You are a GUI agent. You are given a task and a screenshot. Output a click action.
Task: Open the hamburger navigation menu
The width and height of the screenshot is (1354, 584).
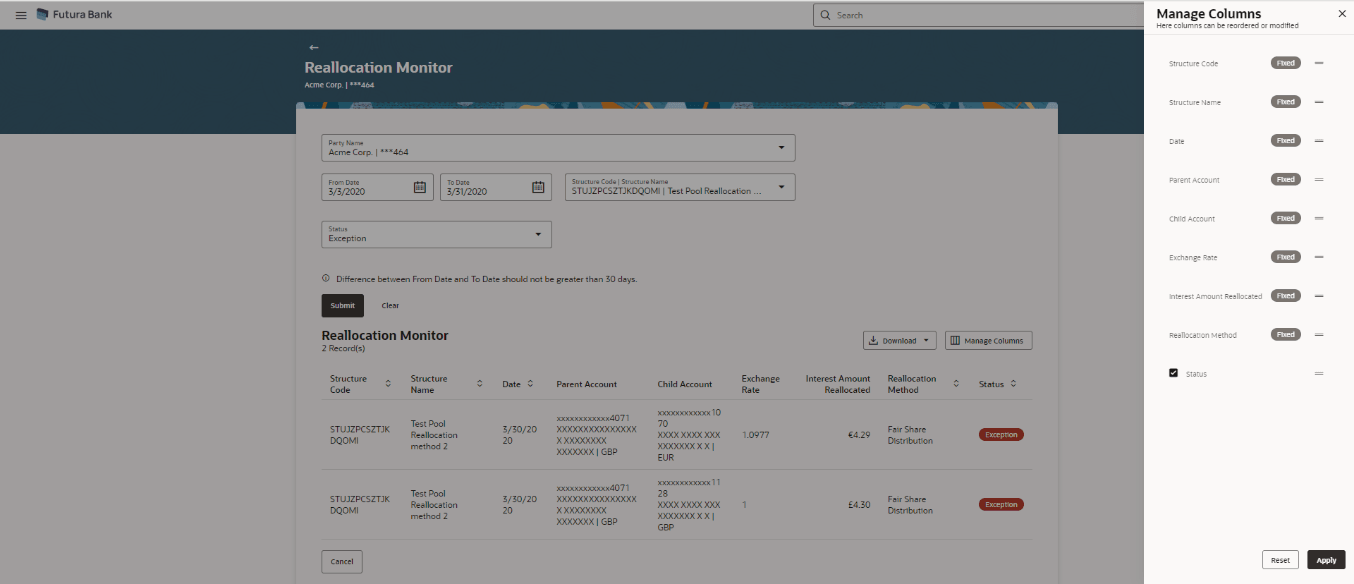[21, 15]
